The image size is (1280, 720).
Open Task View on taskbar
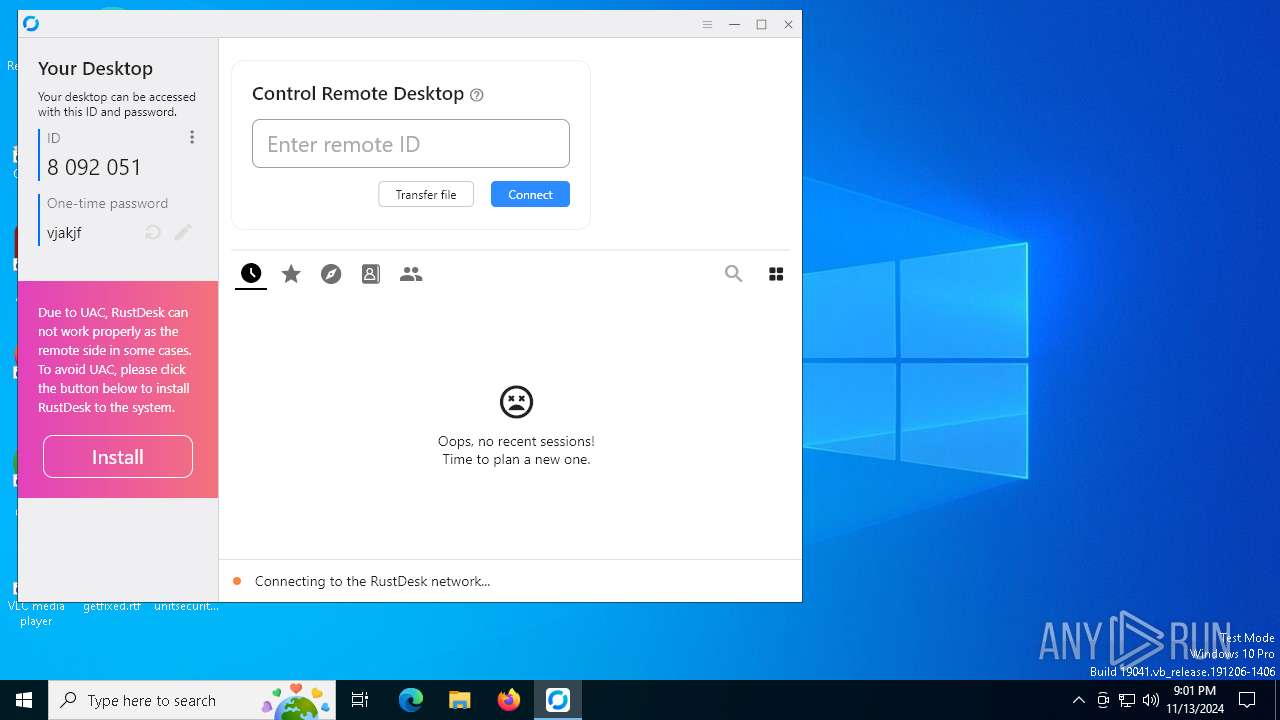point(360,700)
